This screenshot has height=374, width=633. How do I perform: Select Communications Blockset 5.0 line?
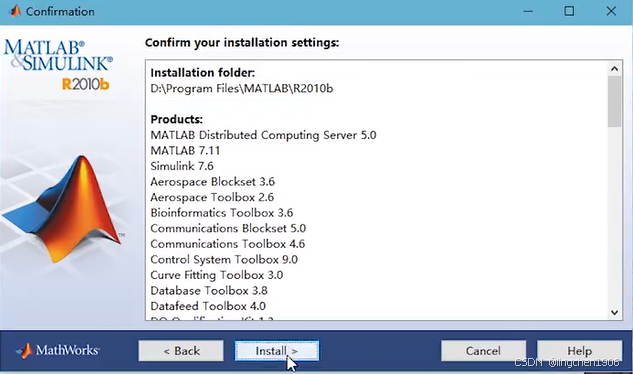click(228, 228)
